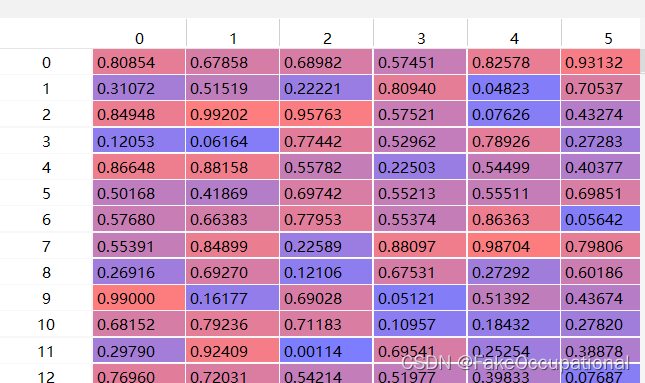Select the 0.60186 cell

(x=601, y=272)
